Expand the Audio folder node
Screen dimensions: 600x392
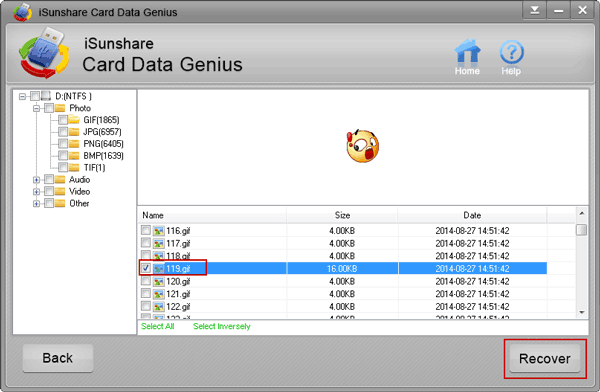tap(37, 180)
